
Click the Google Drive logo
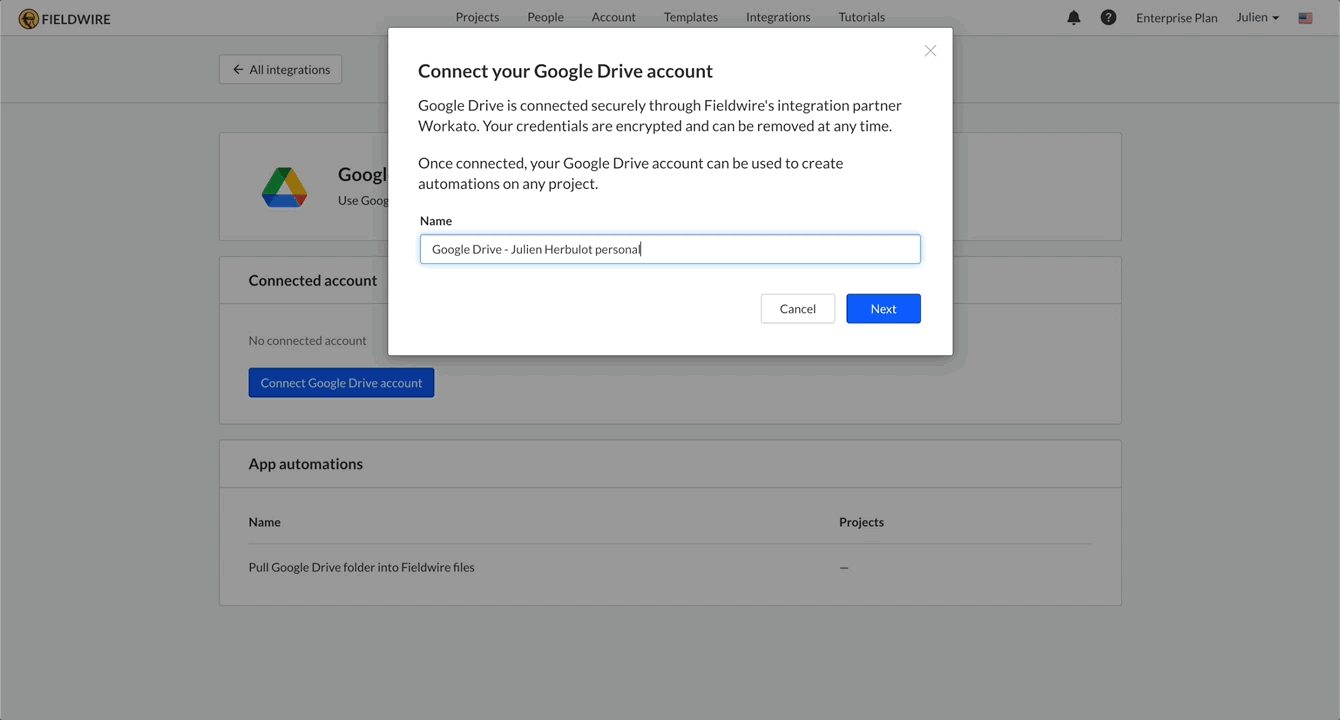point(284,187)
